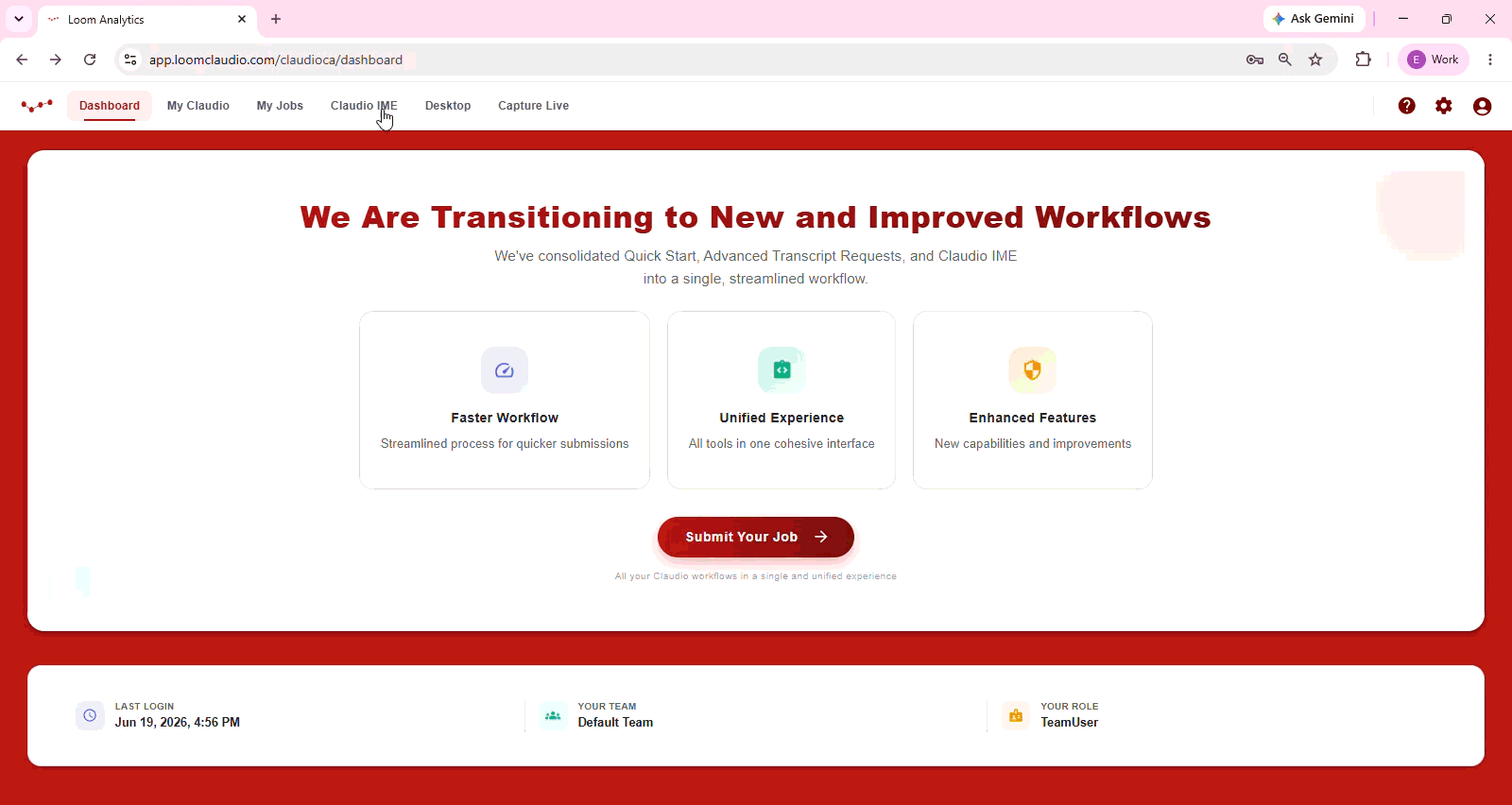Image resolution: width=1512 pixels, height=805 pixels.
Task: Click the zoom magnifier icon in address bar
Action: coord(1285,60)
